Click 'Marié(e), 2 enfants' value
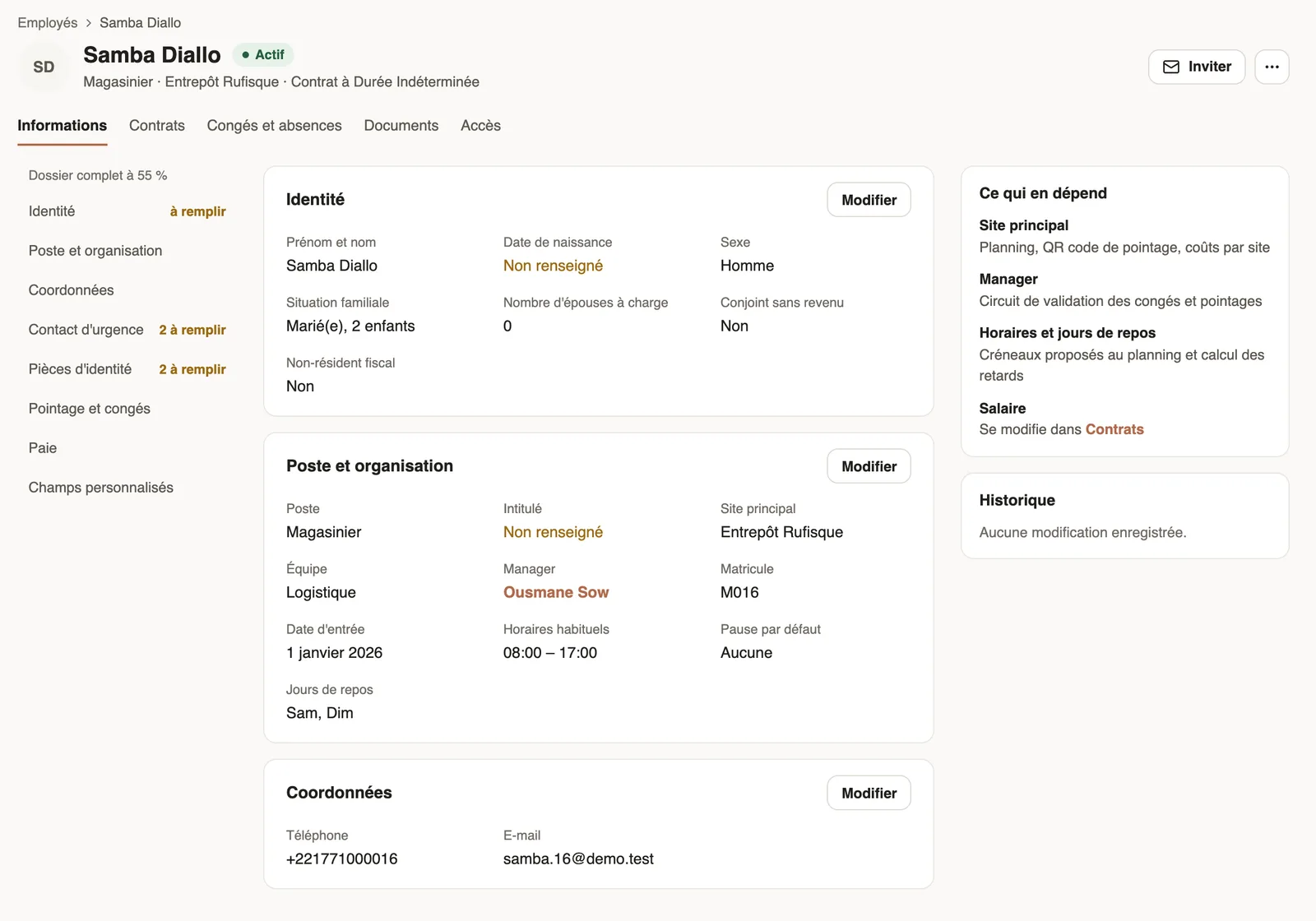This screenshot has height=921, width=1316. coord(350,326)
